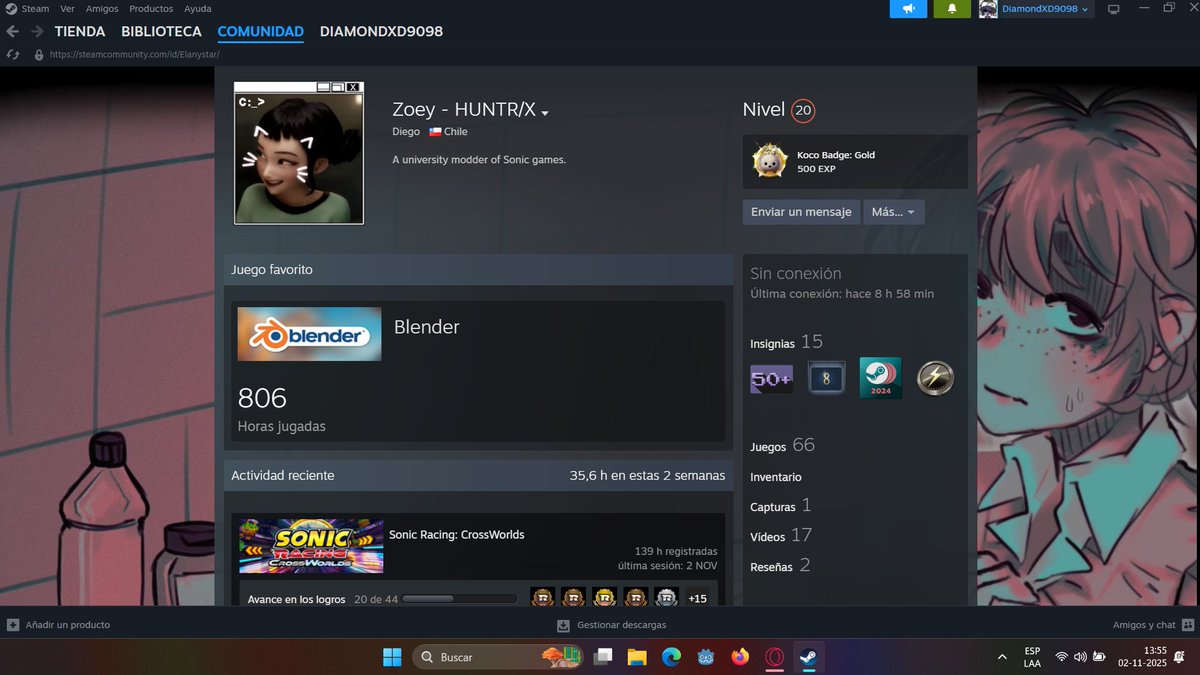This screenshot has width=1200, height=675.
Task: Click the Blender game title
Action: pos(427,327)
